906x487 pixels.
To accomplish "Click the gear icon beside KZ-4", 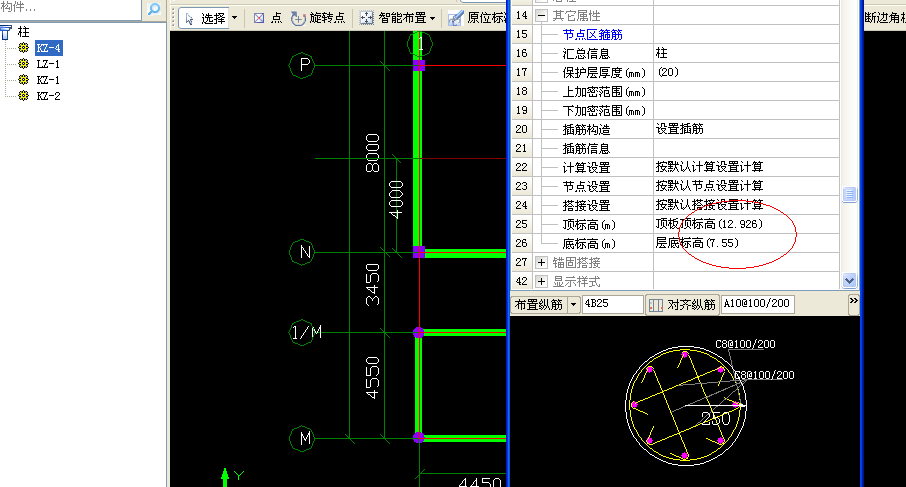I will click(23, 47).
